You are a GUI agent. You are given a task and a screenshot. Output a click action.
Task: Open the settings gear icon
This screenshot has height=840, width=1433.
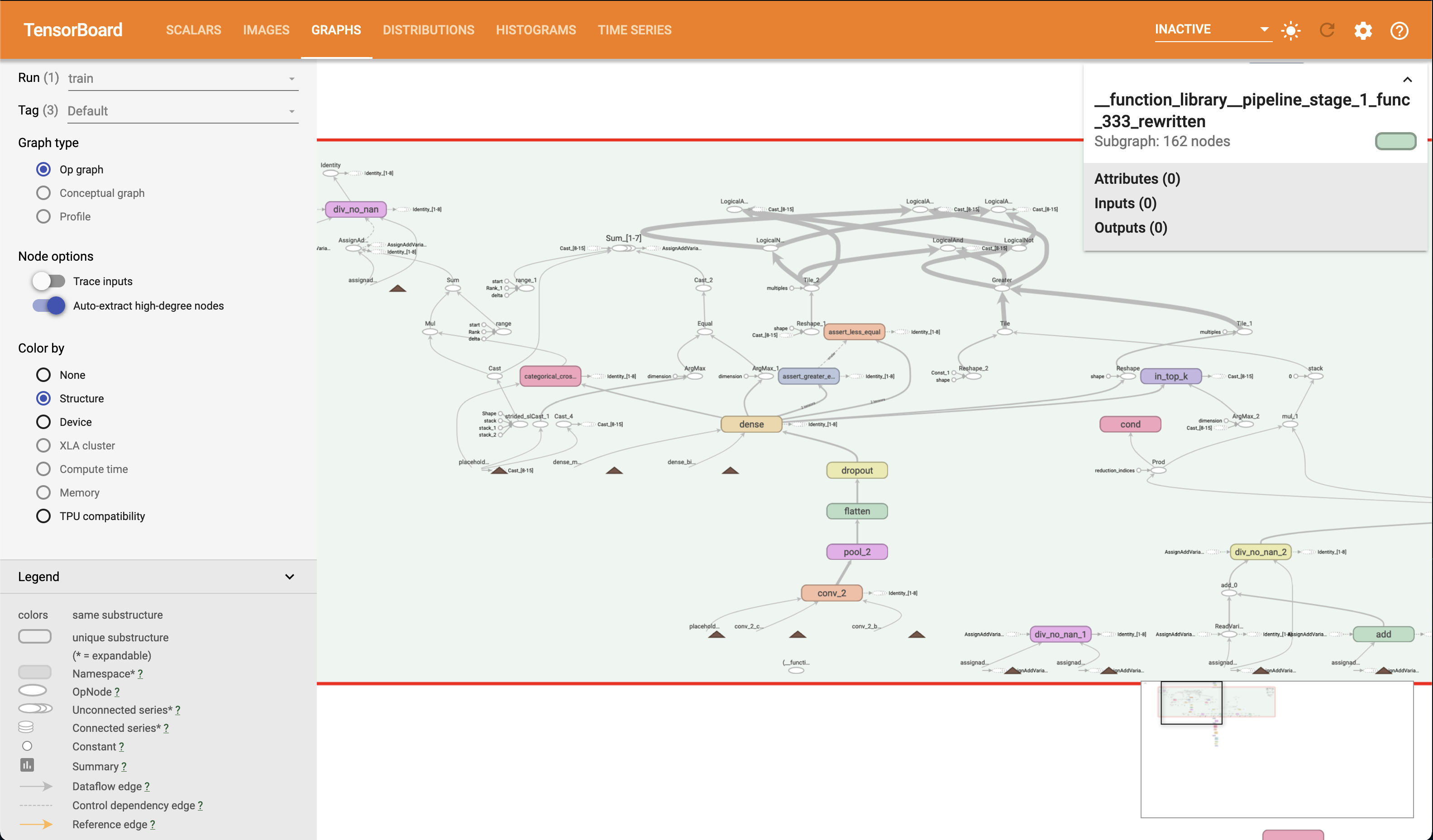[x=1362, y=30]
